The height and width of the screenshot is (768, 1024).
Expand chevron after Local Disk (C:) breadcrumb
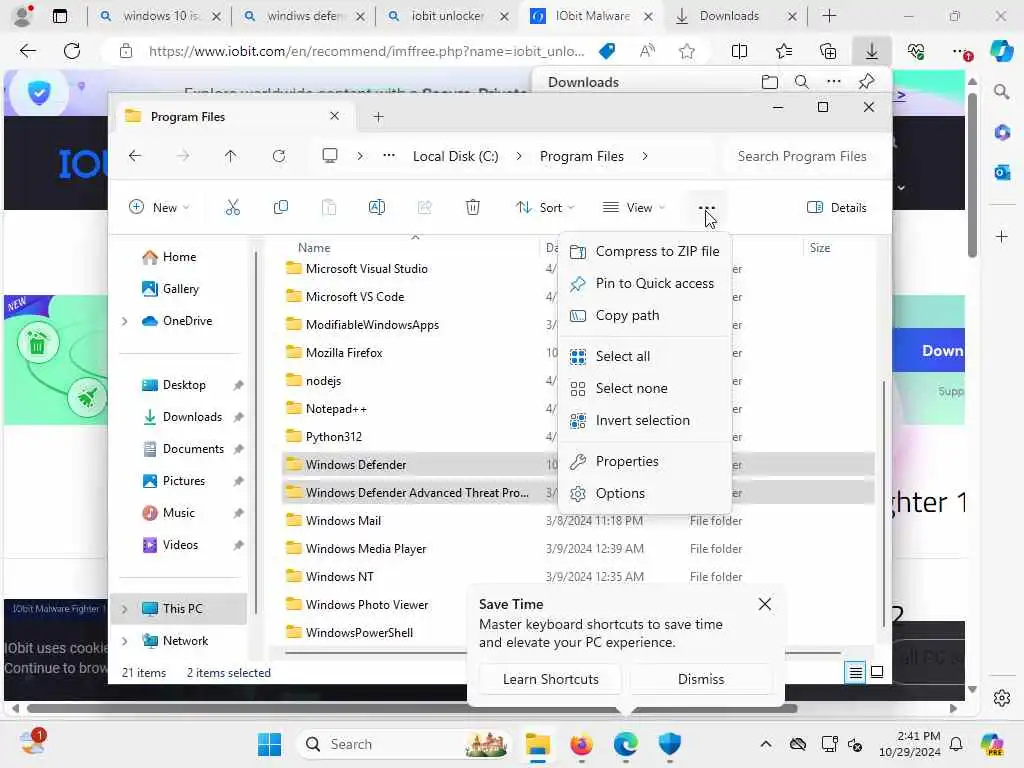click(519, 156)
